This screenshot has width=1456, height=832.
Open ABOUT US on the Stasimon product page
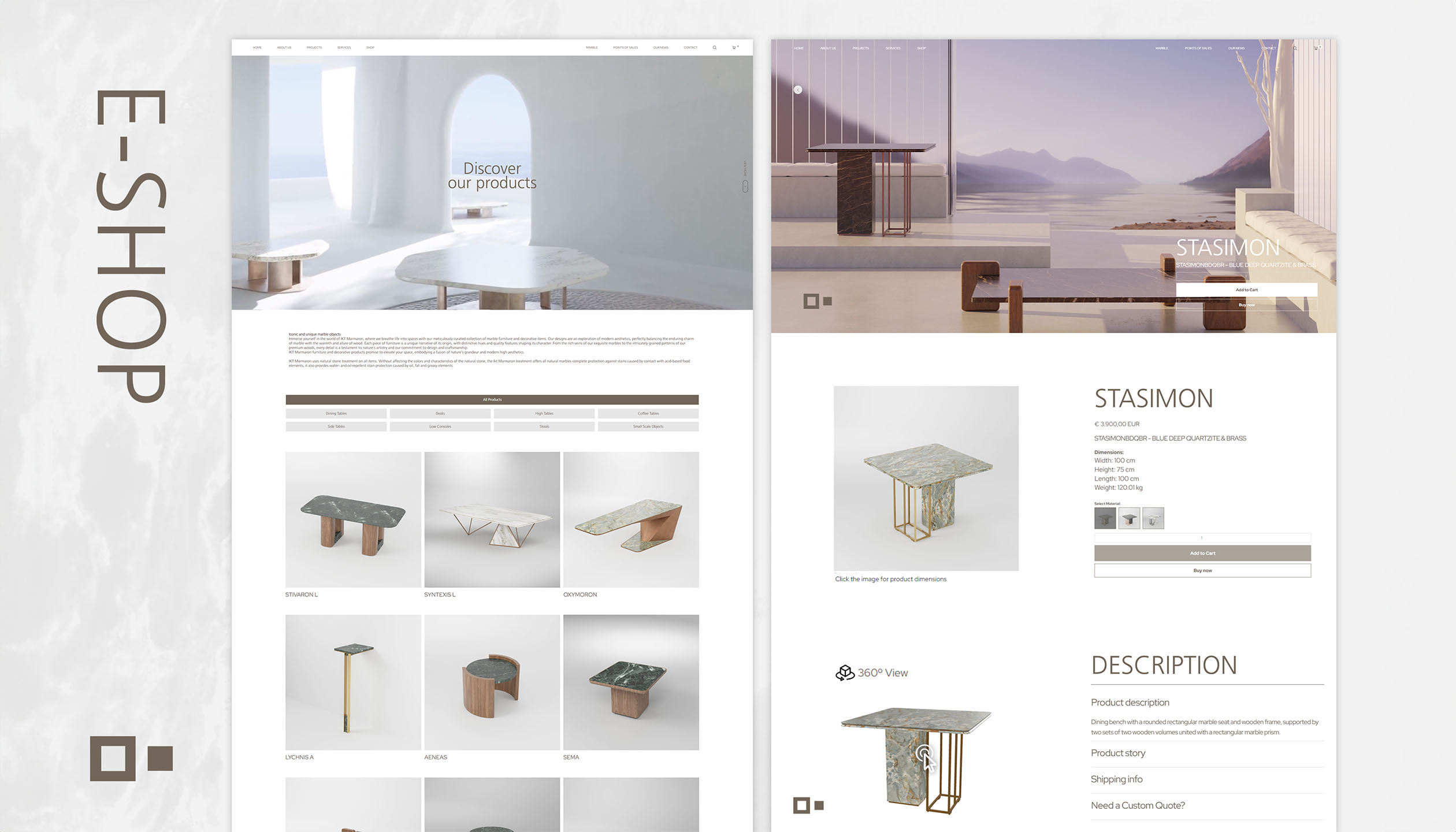pos(828,48)
